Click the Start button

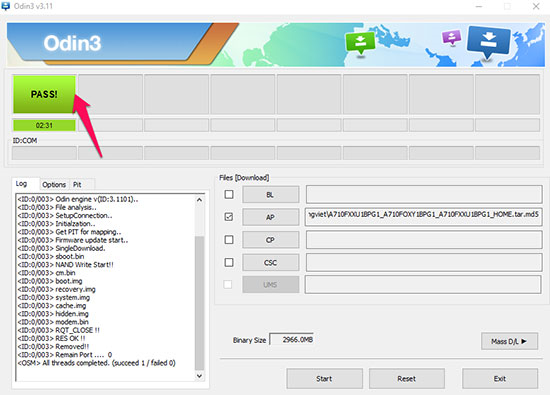point(324,379)
